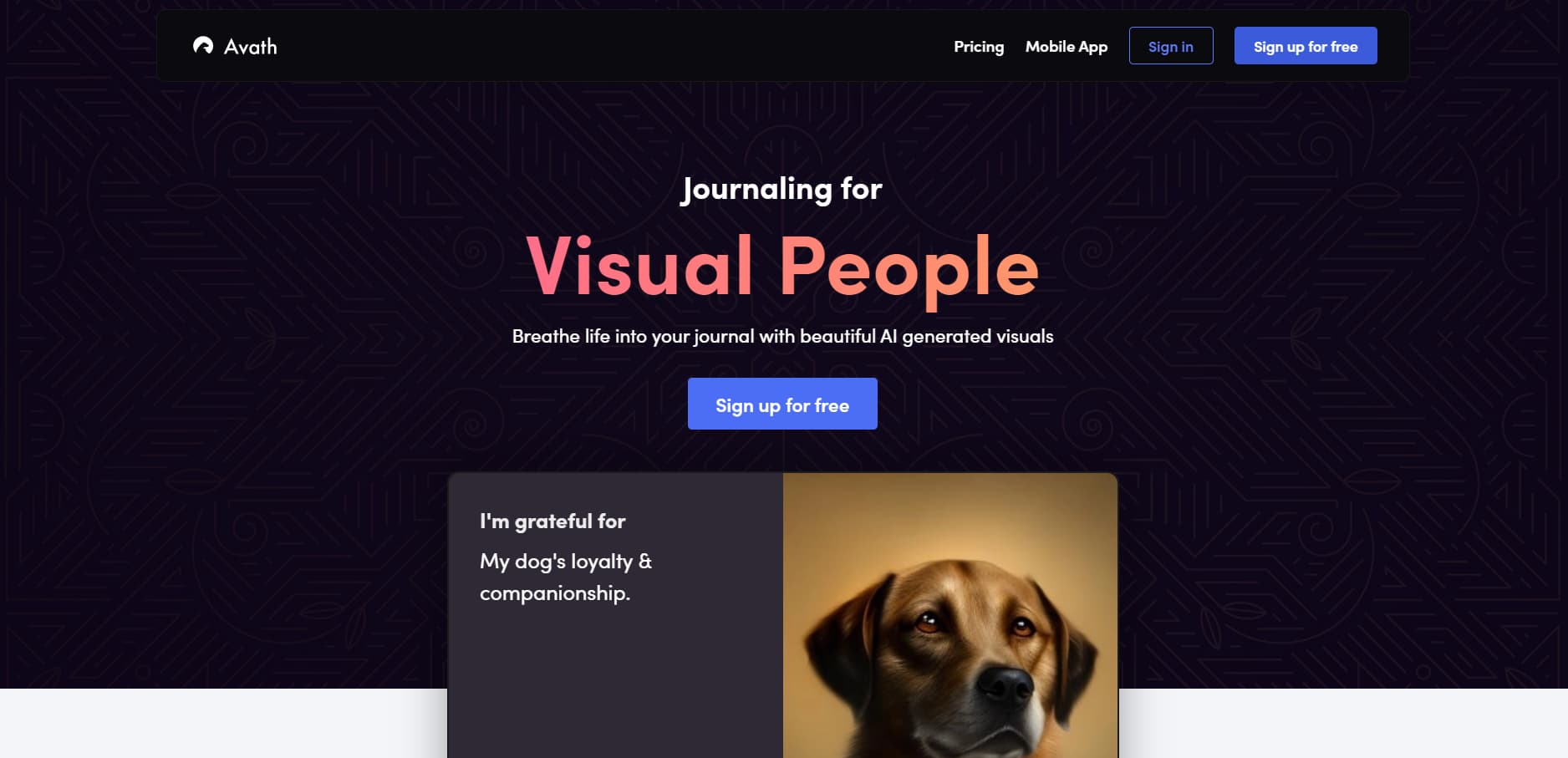The height and width of the screenshot is (758, 1568).
Task: Click the word "People" in the headline
Action: [x=909, y=269]
